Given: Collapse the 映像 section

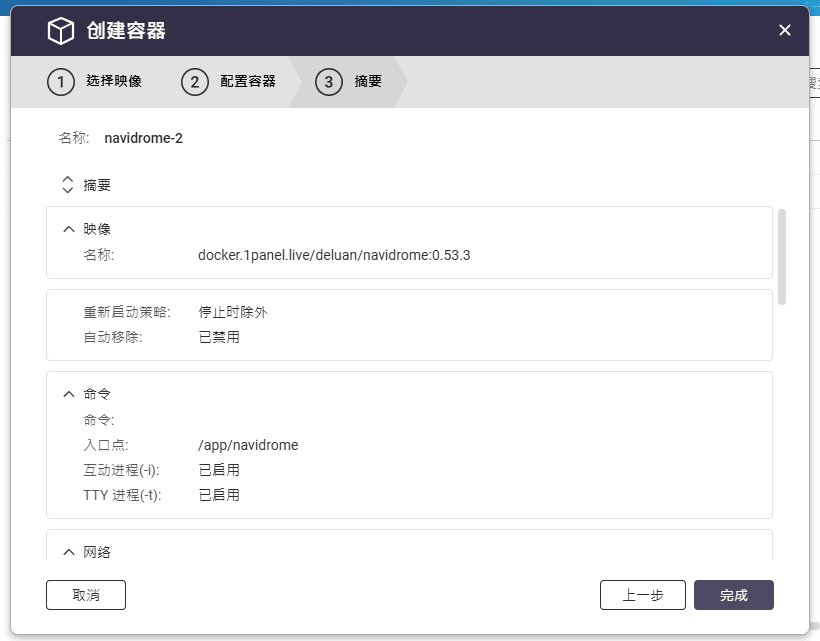Looking at the screenshot, I should click(x=69, y=229).
